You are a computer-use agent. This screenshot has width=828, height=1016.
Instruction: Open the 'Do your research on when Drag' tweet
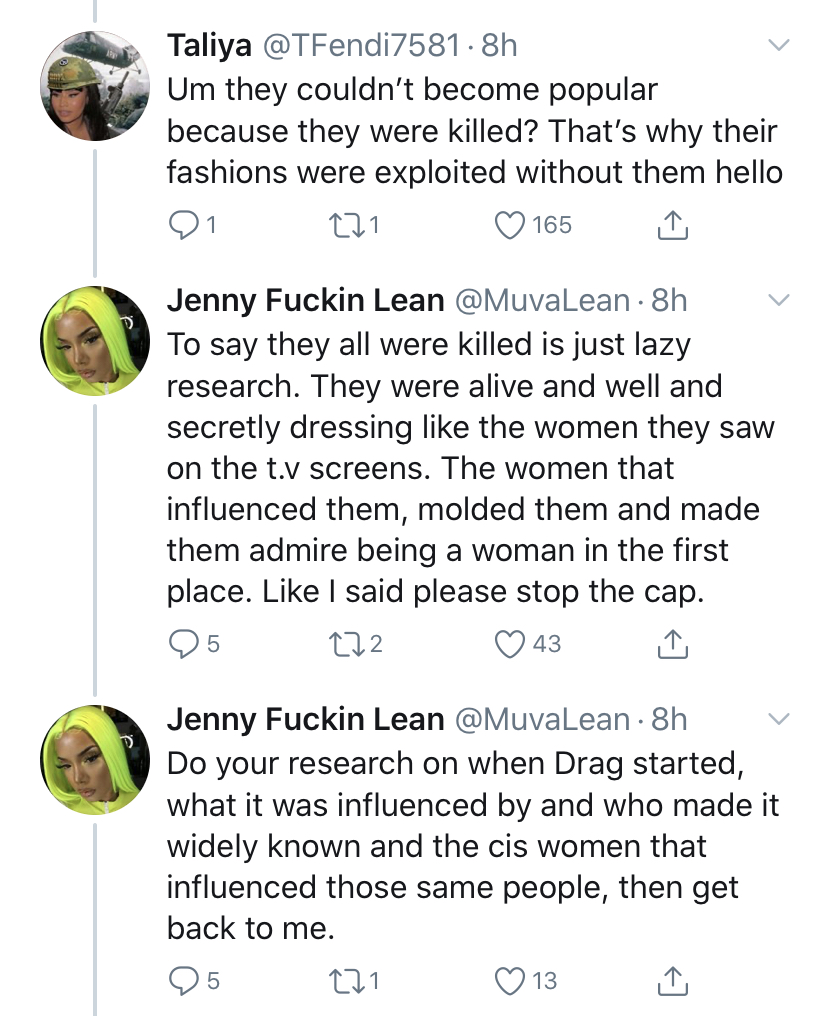click(x=473, y=846)
